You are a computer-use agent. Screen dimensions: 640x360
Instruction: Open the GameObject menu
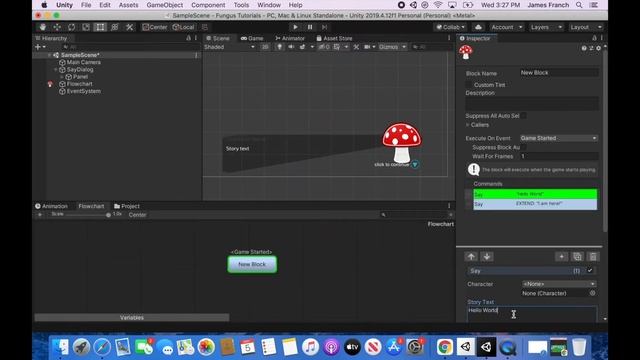click(x=164, y=5)
